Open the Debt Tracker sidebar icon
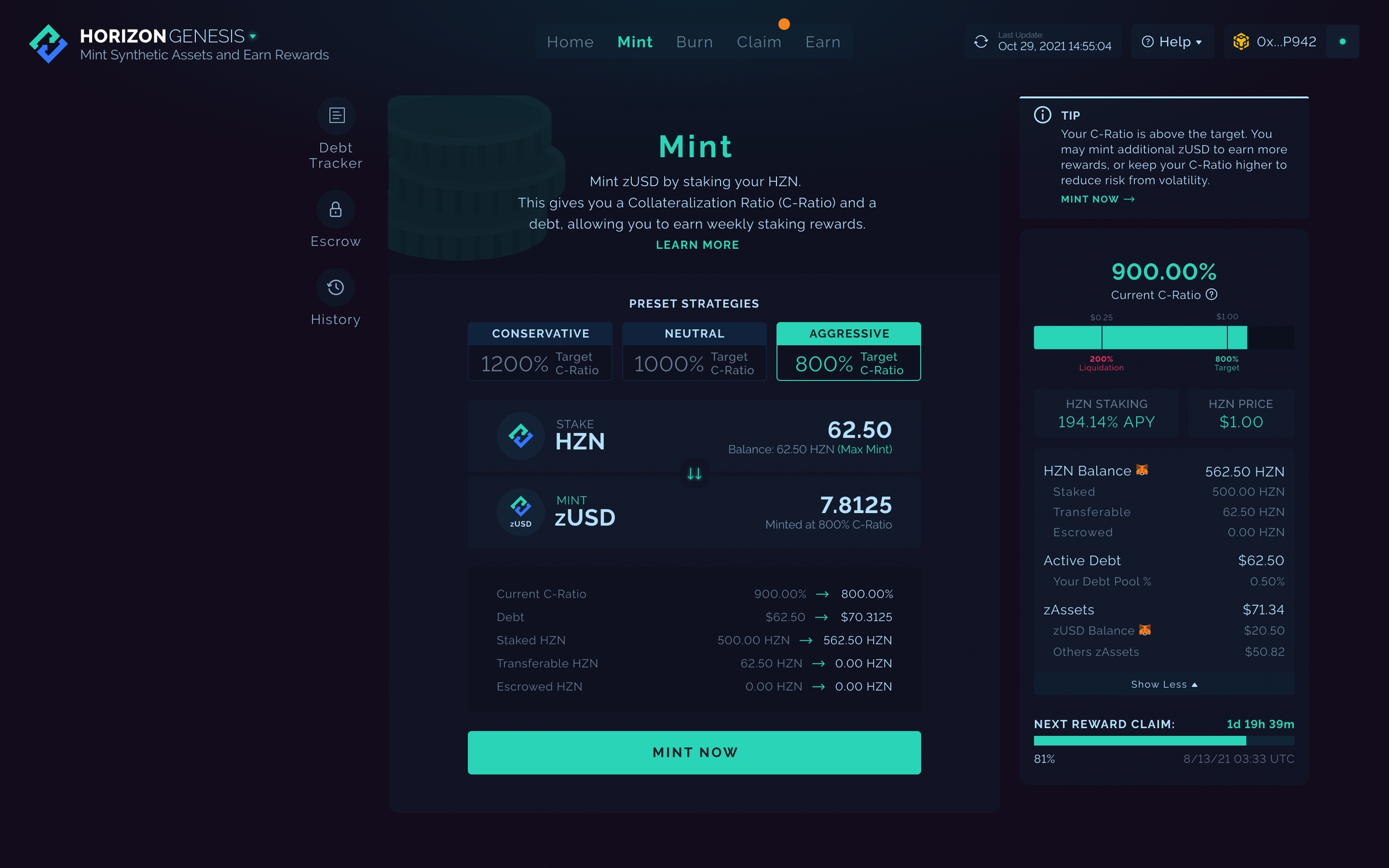 (336, 116)
